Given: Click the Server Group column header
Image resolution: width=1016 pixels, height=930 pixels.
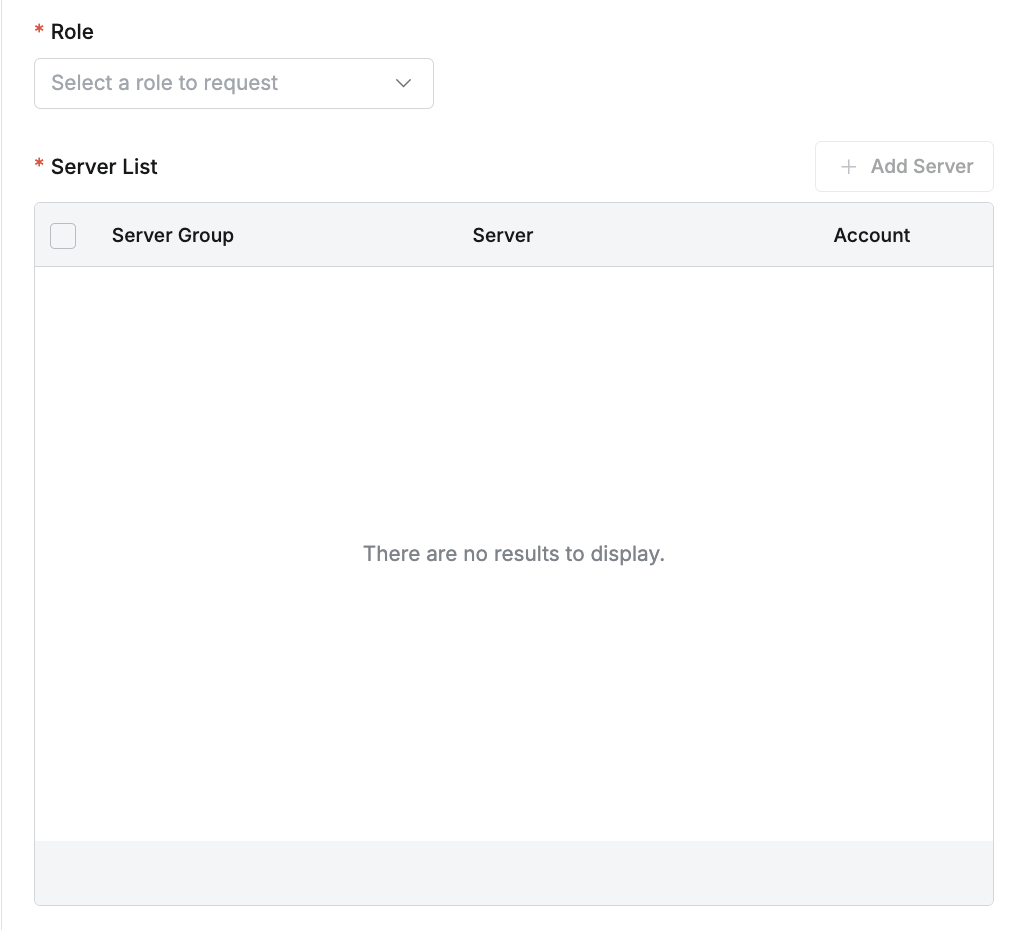Looking at the screenshot, I should 173,235.
